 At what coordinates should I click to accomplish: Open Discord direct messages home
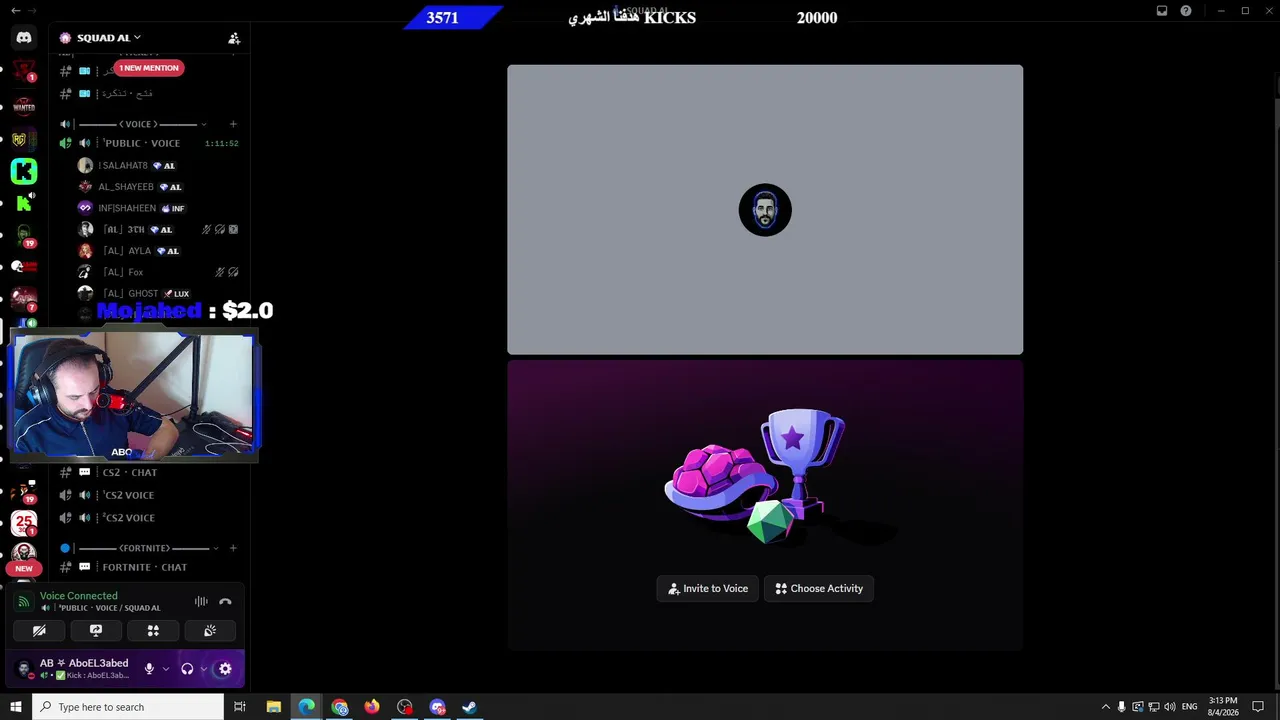click(x=24, y=38)
